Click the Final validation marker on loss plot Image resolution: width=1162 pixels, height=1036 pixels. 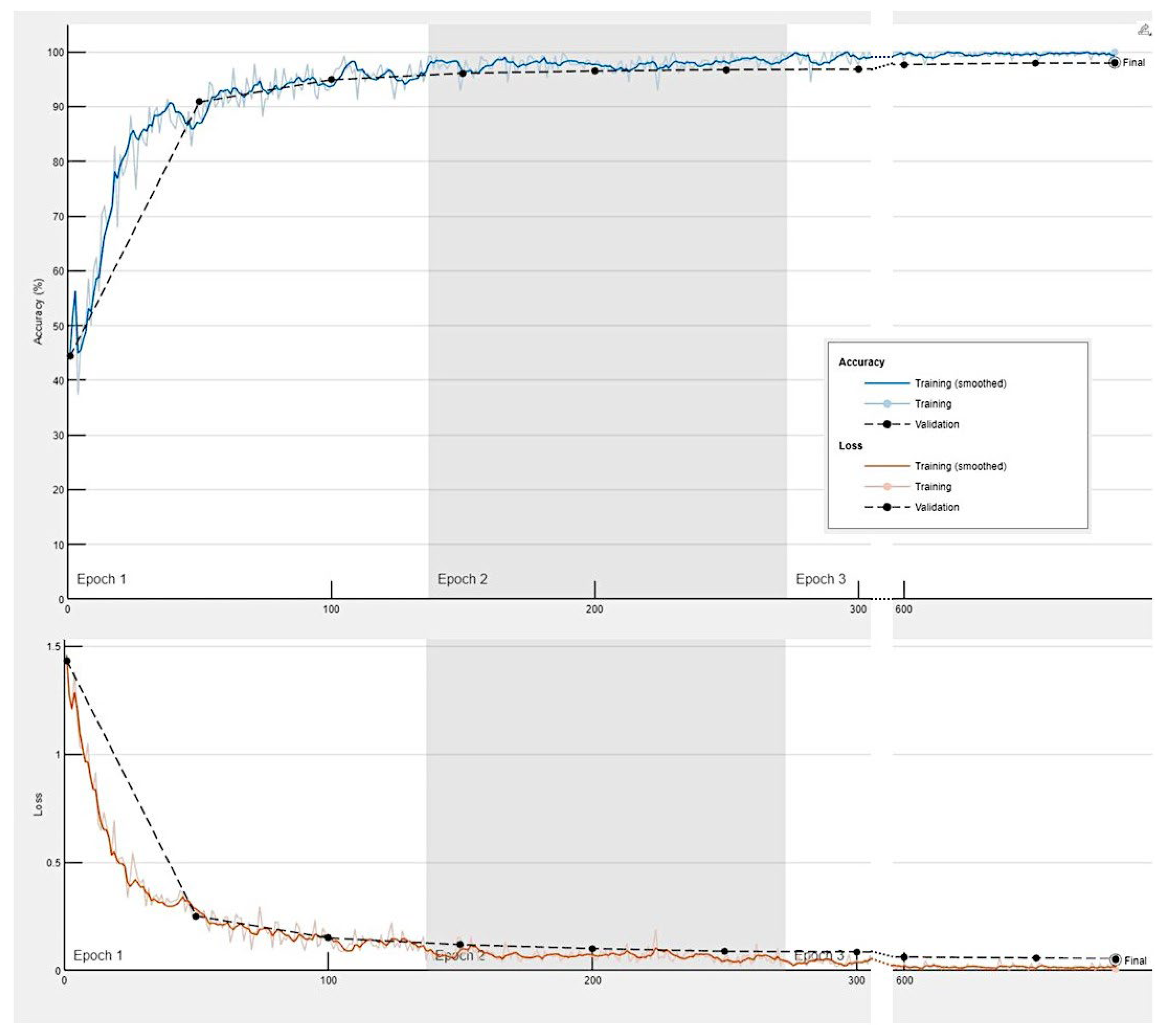[1115, 960]
